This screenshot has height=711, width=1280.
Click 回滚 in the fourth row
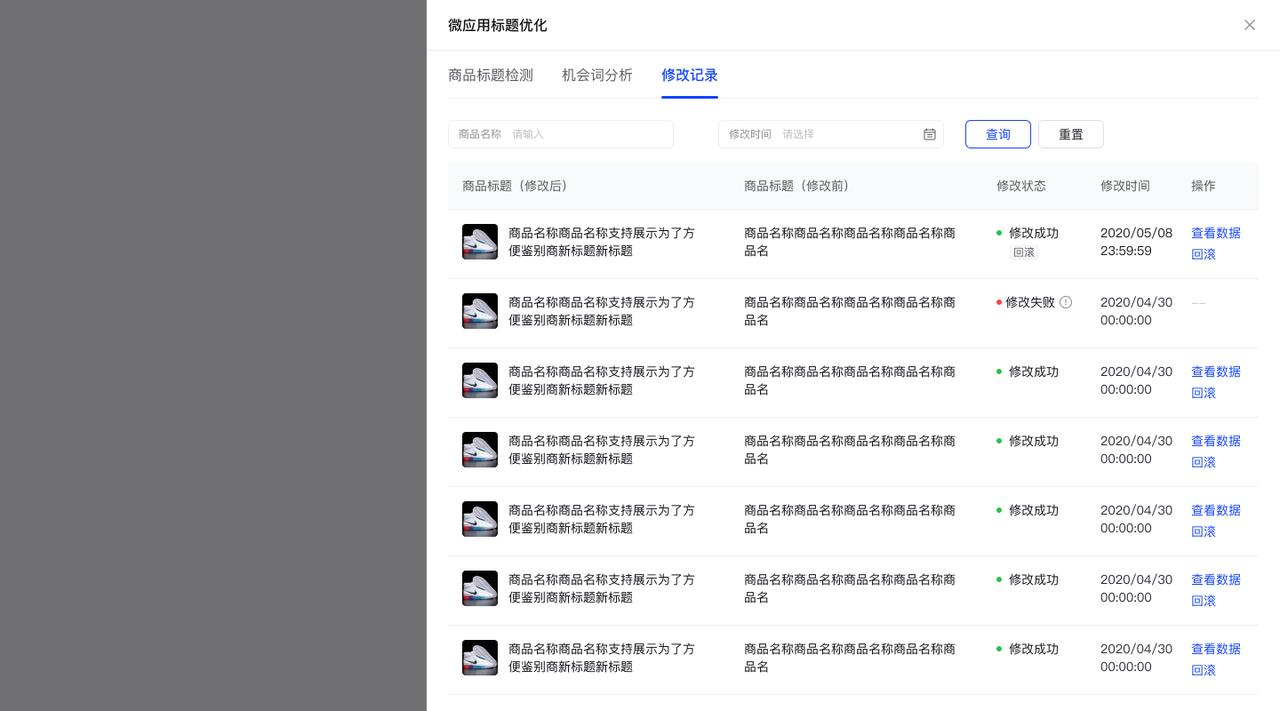[x=1203, y=462]
